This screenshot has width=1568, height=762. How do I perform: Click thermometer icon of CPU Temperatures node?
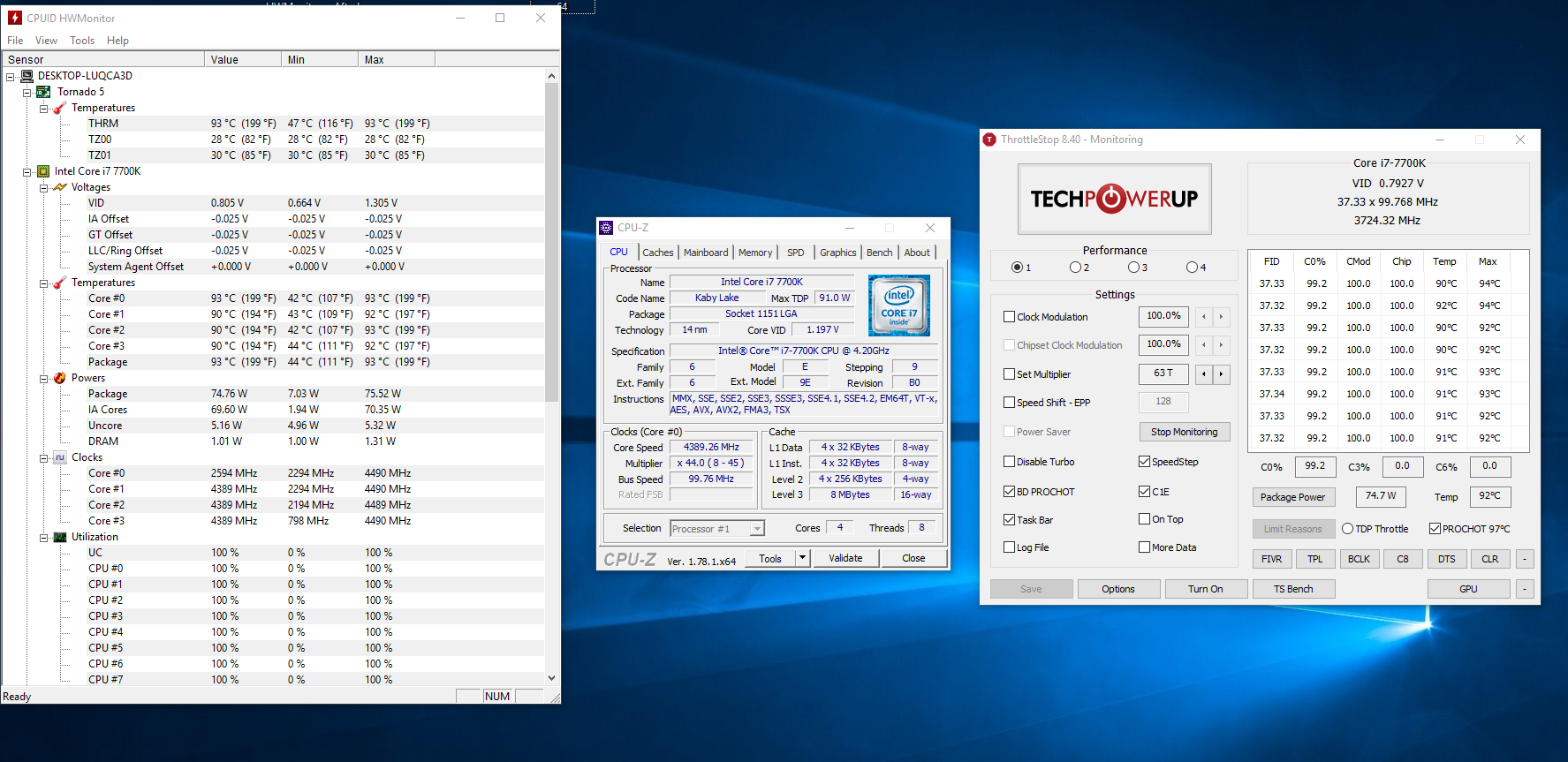tap(60, 283)
